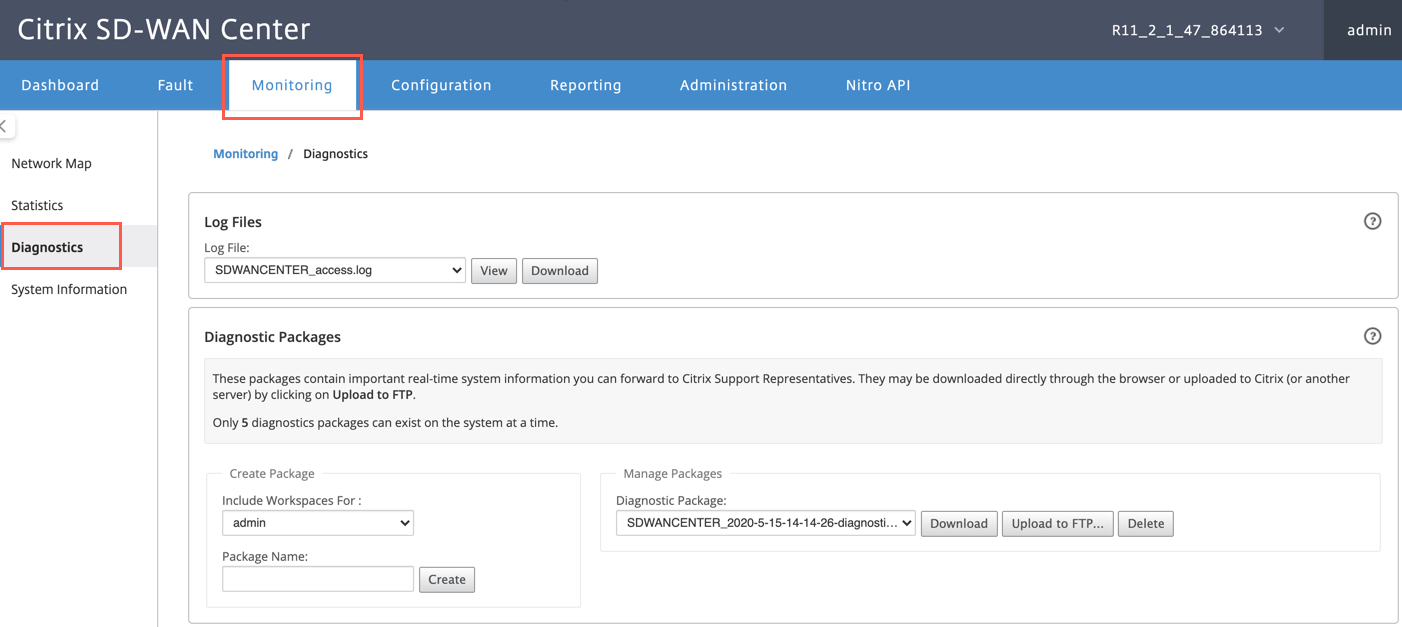
Task: Focus the Package Name input field
Action: (x=318, y=578)
